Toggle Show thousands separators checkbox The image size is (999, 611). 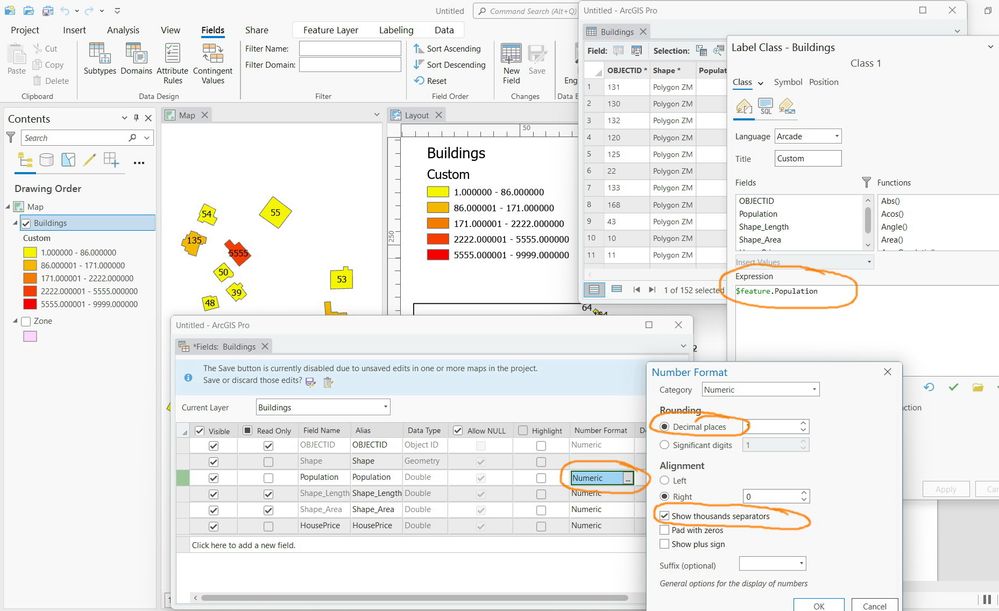pyautogui.click(x=665, y=516)
